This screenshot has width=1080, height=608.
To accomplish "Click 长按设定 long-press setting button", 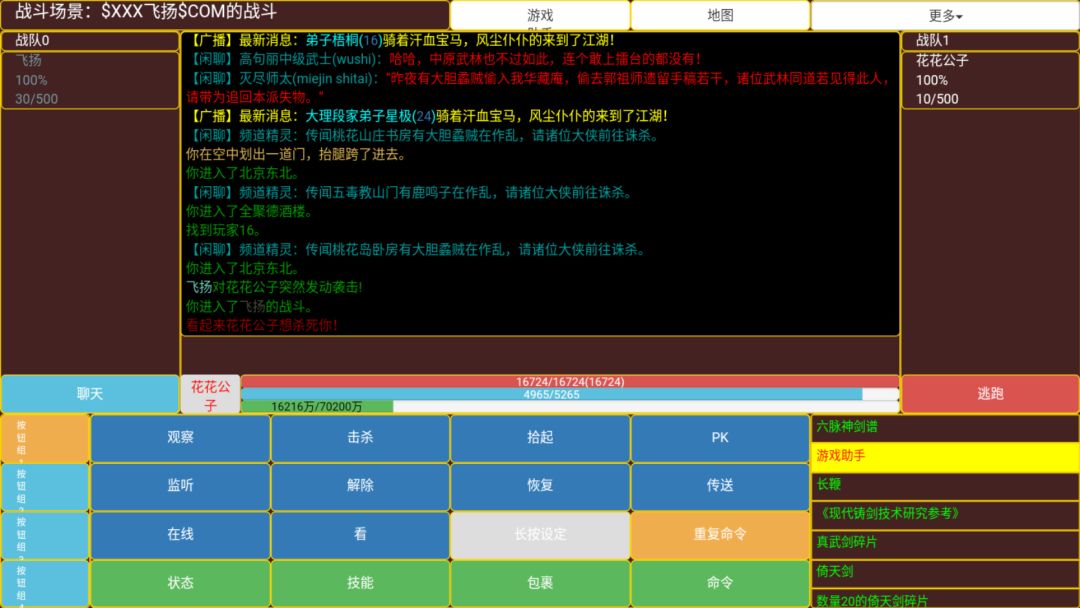I will pos(539,534).
